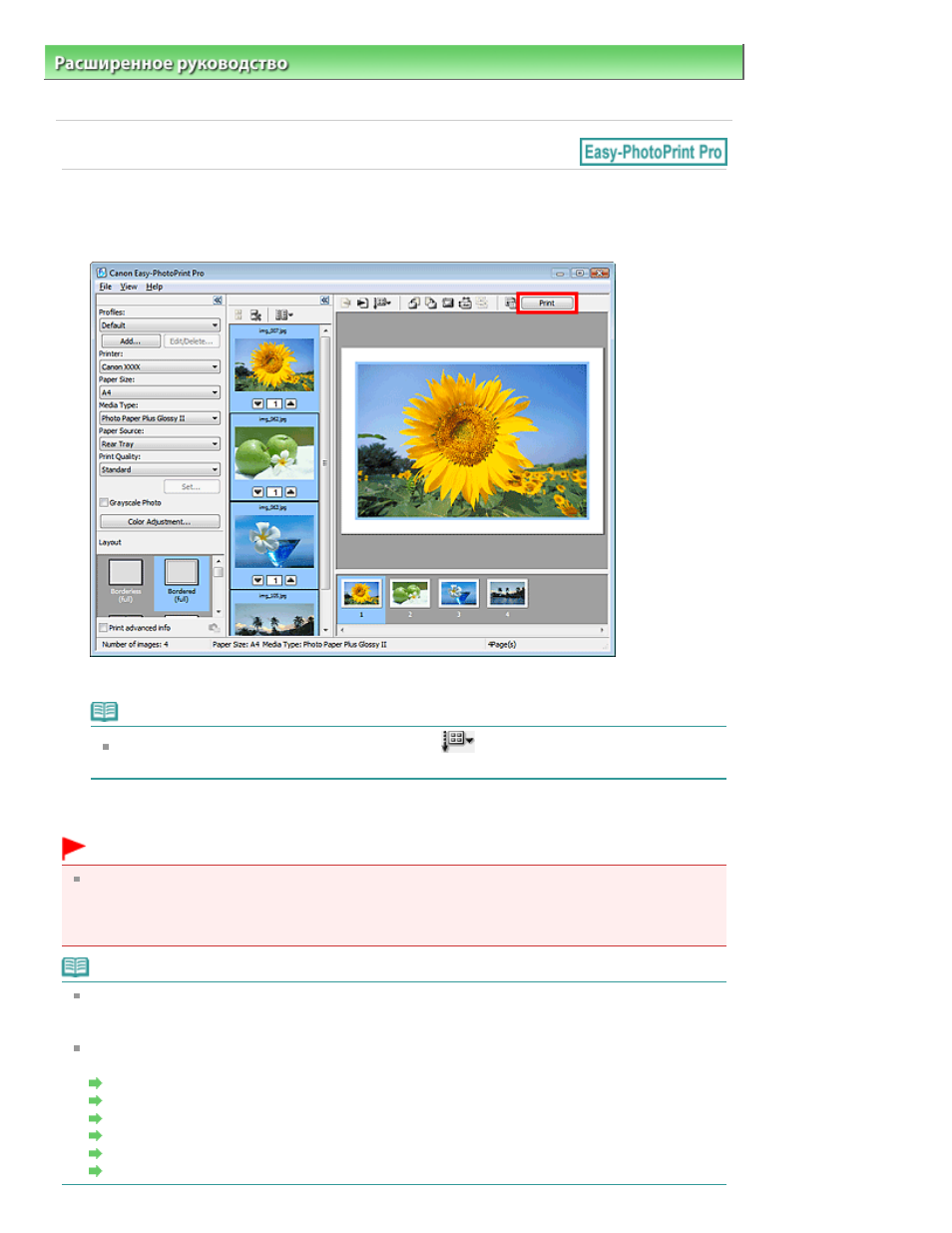Click the Easy-PhotoPrint Pro logo badge
This screenshot has height=1233, width=952.
point(654,152)
